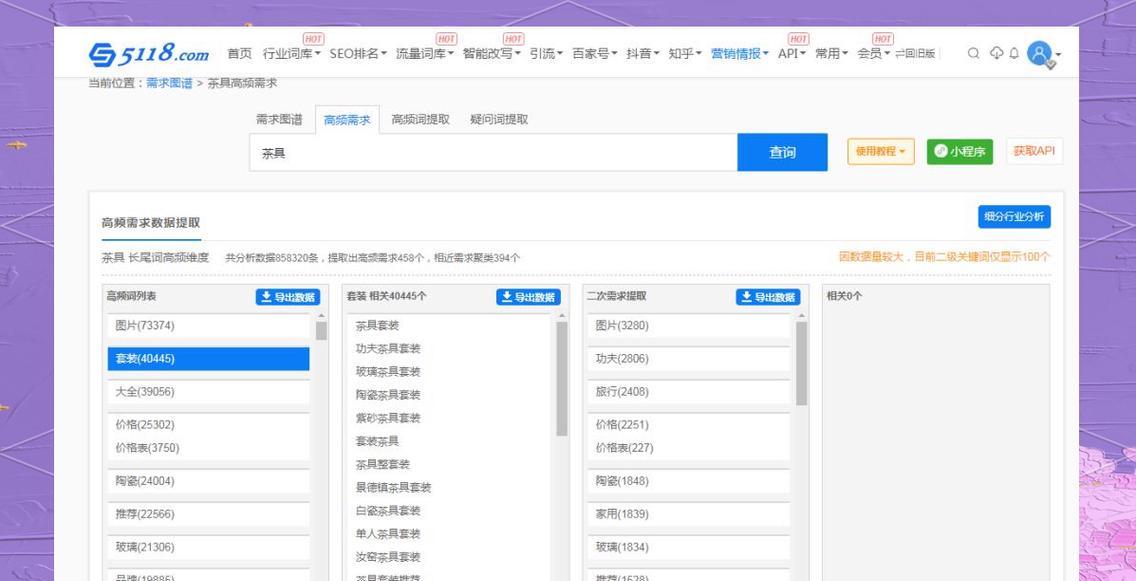Select 推荐(22566) entry
Viewport: 1136px width, 581px height.
tap(209, 514)
